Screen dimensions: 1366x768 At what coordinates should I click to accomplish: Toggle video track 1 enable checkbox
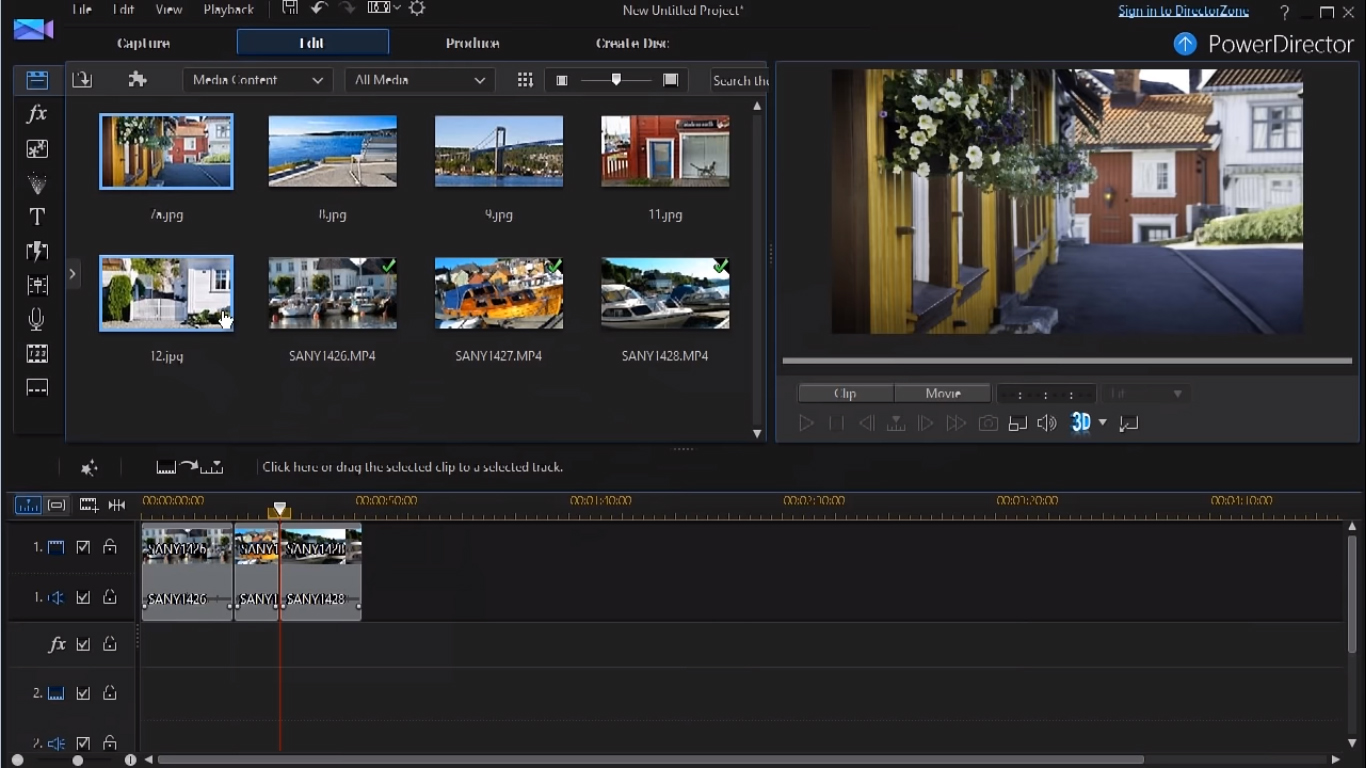(x=83, y=547)
